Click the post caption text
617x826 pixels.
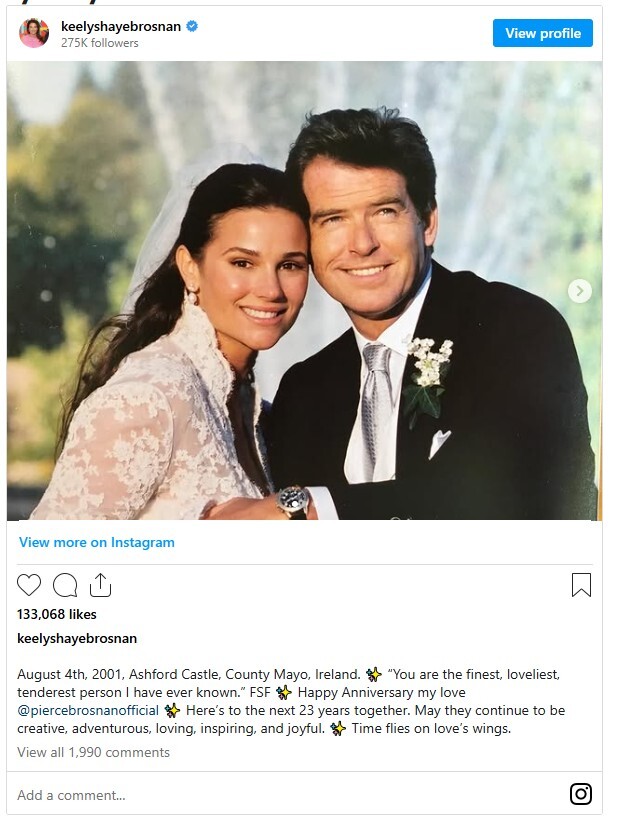[291, 701]
